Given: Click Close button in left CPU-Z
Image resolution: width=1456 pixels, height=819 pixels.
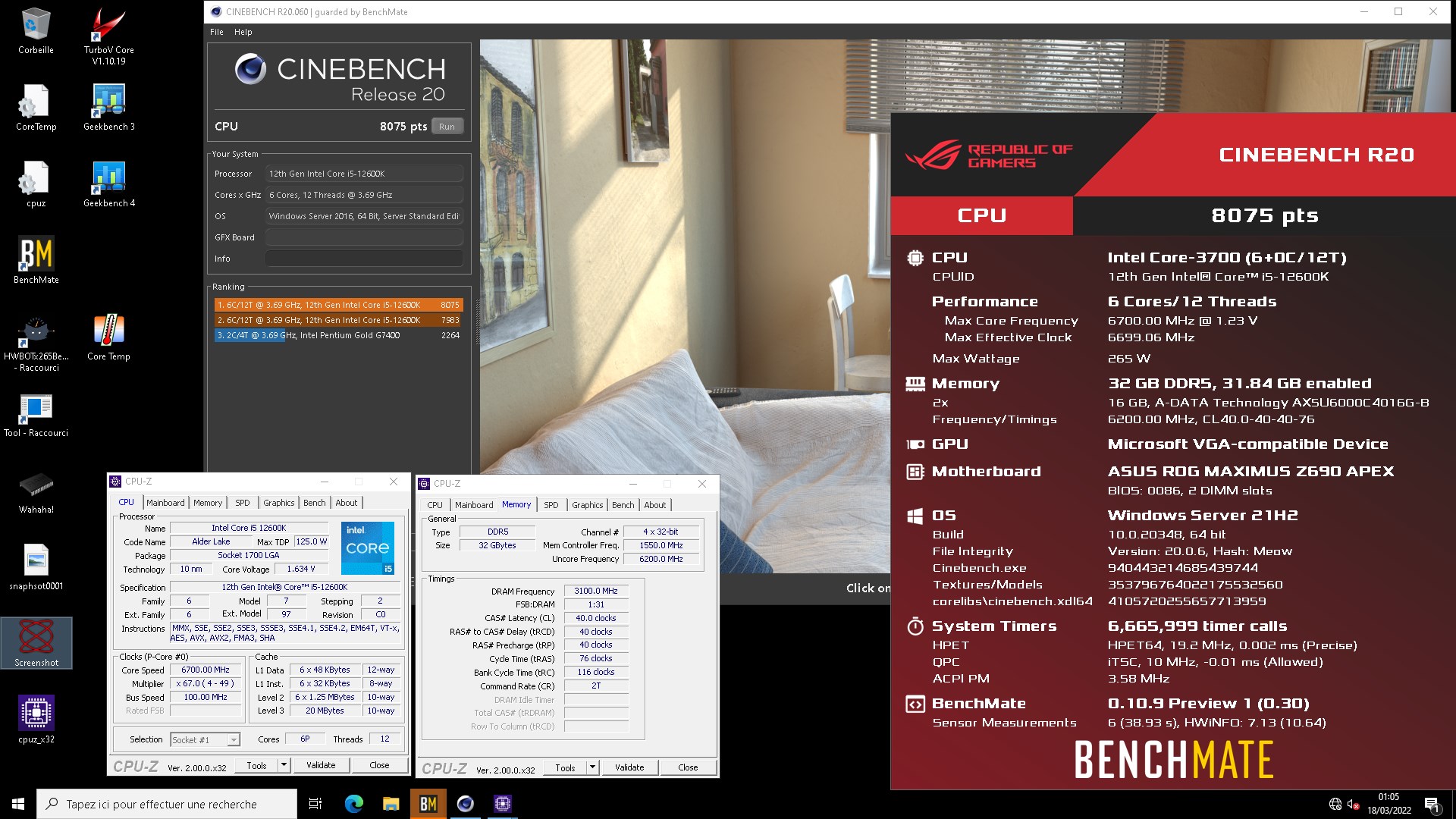Looking at the screenshot, I should pos(379,765).
